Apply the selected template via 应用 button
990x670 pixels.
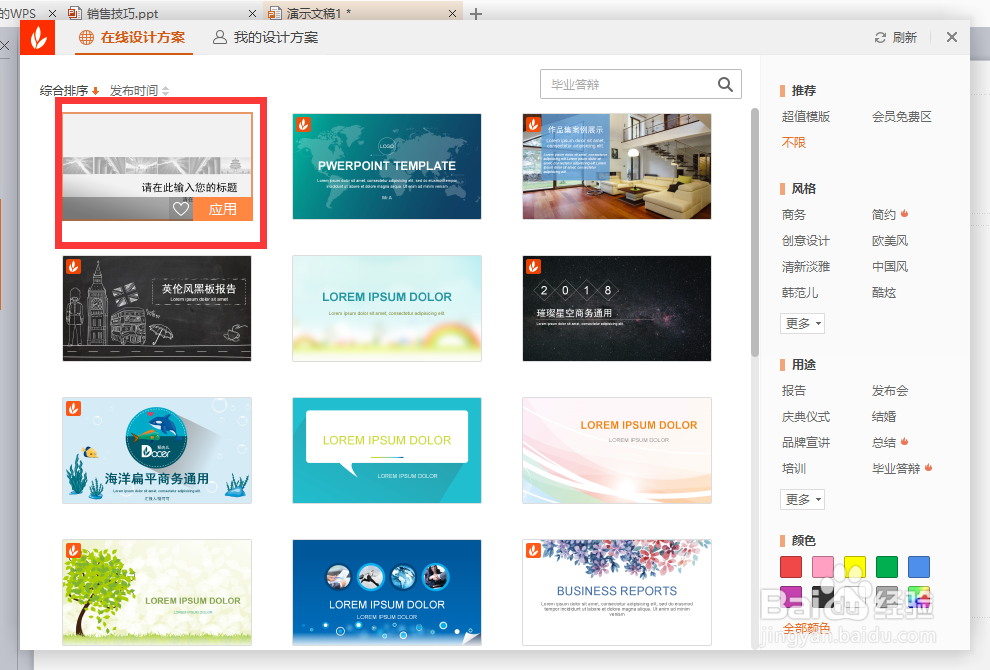(222, 209)
